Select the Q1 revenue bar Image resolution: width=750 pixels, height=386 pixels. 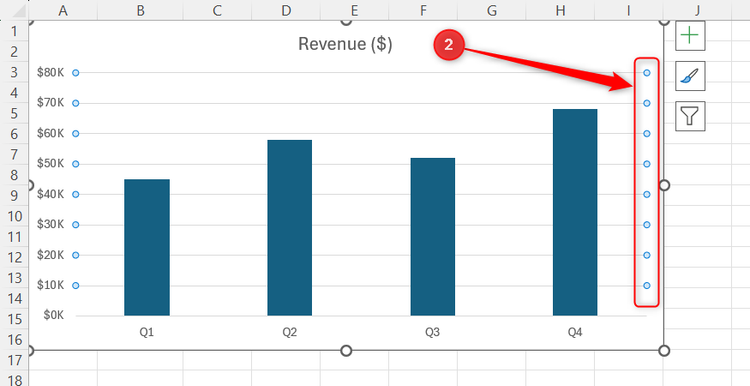coord(147,247)
